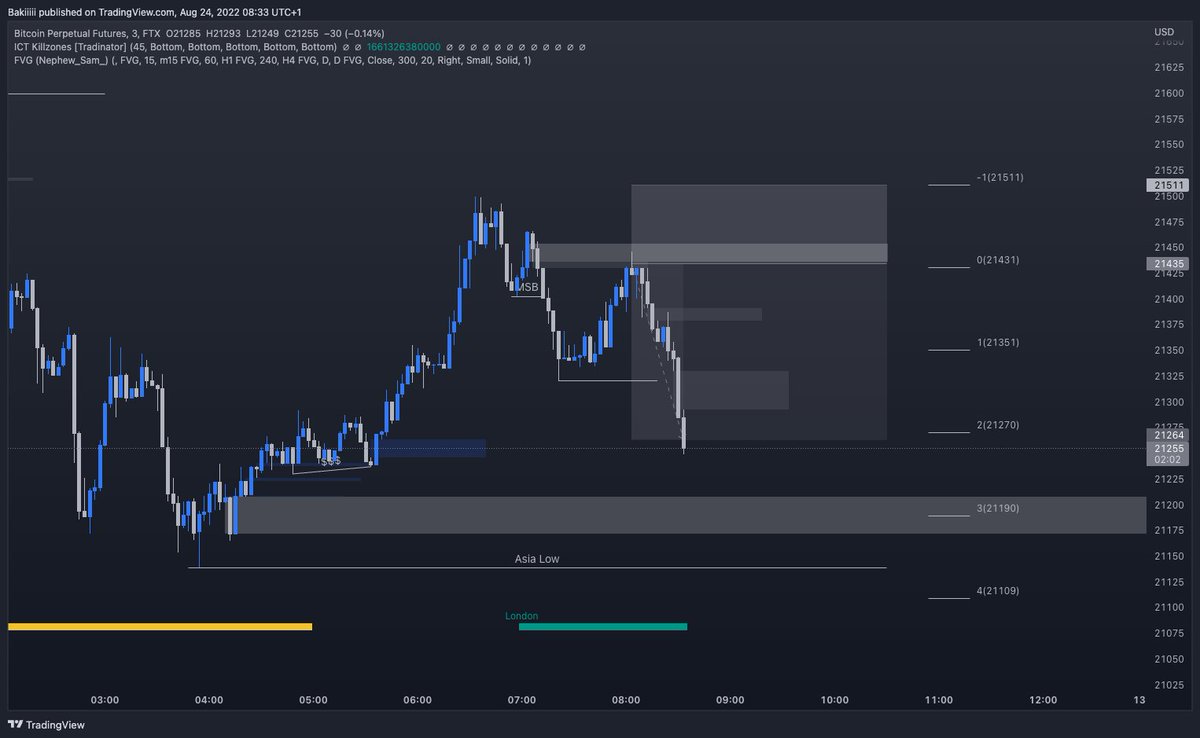Click the 21475 price axis label
The height and width of the screenshot is (738, 1200).
(1169, 222)
